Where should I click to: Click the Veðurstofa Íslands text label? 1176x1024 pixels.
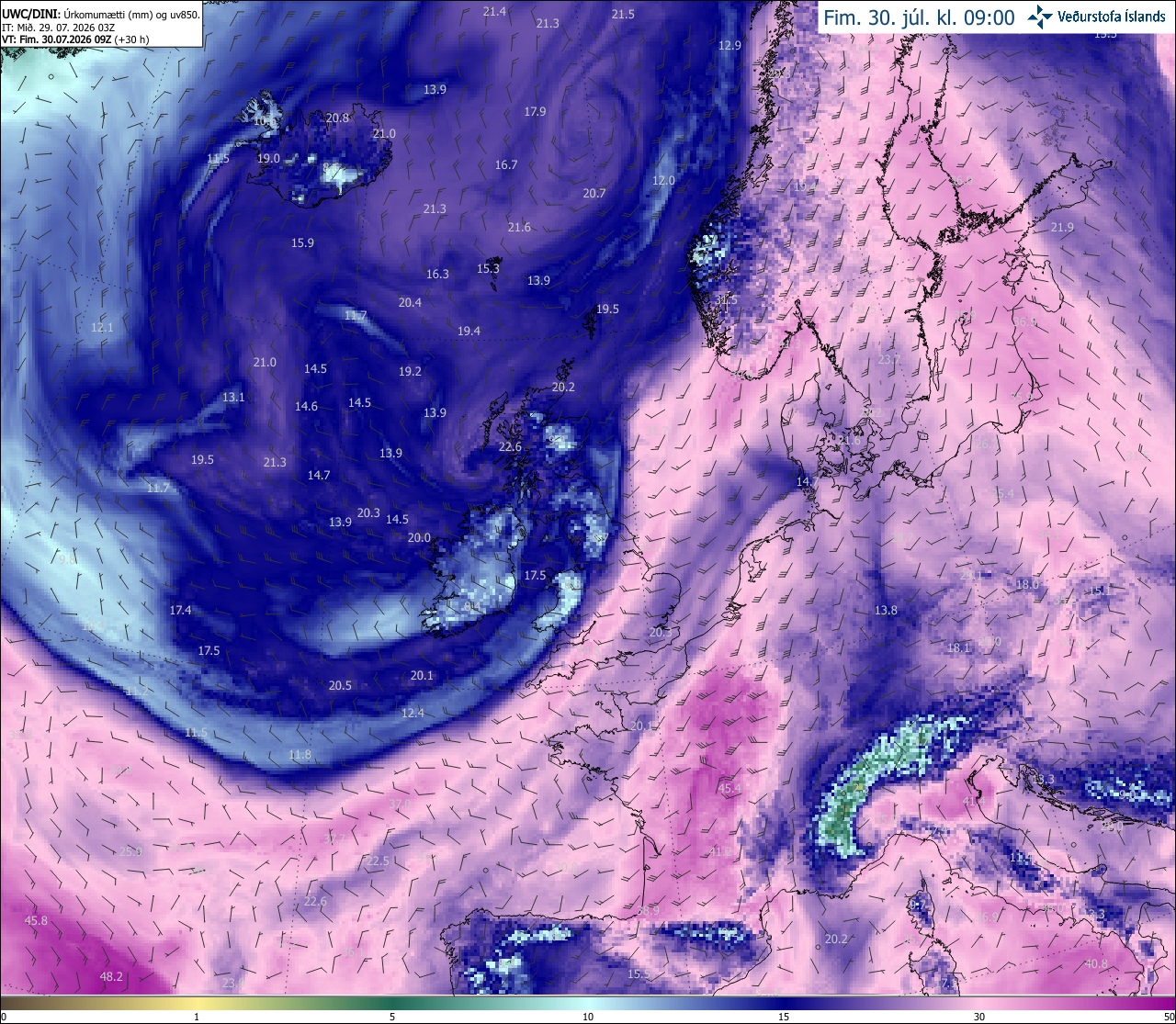point(1112,17)
